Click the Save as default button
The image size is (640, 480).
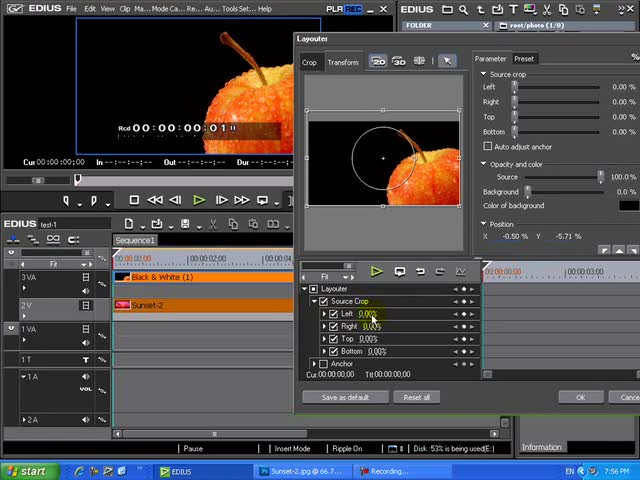345,397
